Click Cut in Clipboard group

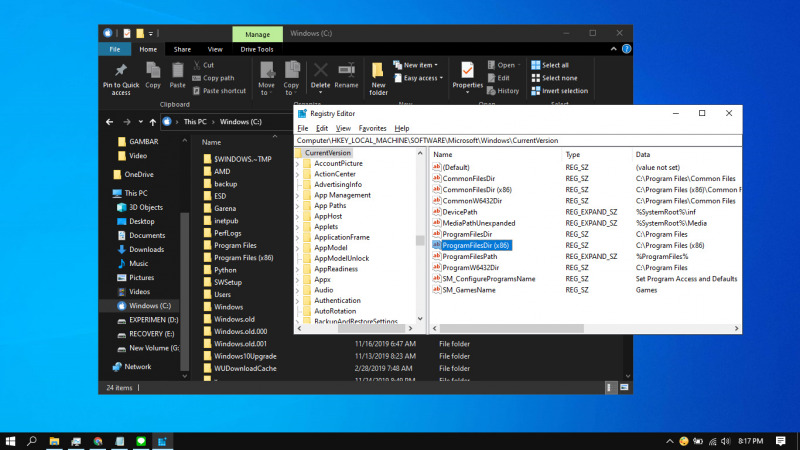click(204, 65)
